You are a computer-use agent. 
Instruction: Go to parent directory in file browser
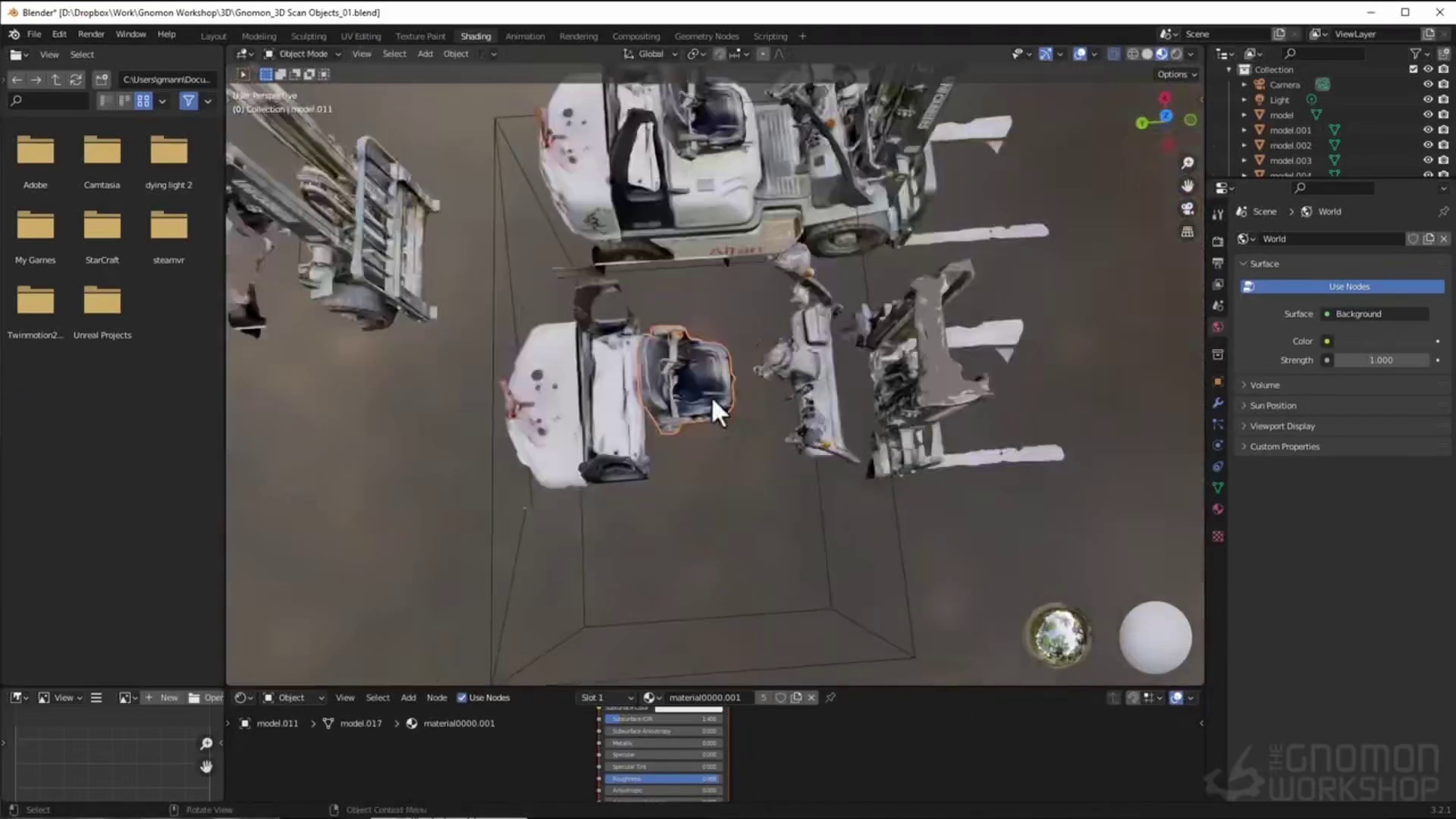click(x=55, y=80)
